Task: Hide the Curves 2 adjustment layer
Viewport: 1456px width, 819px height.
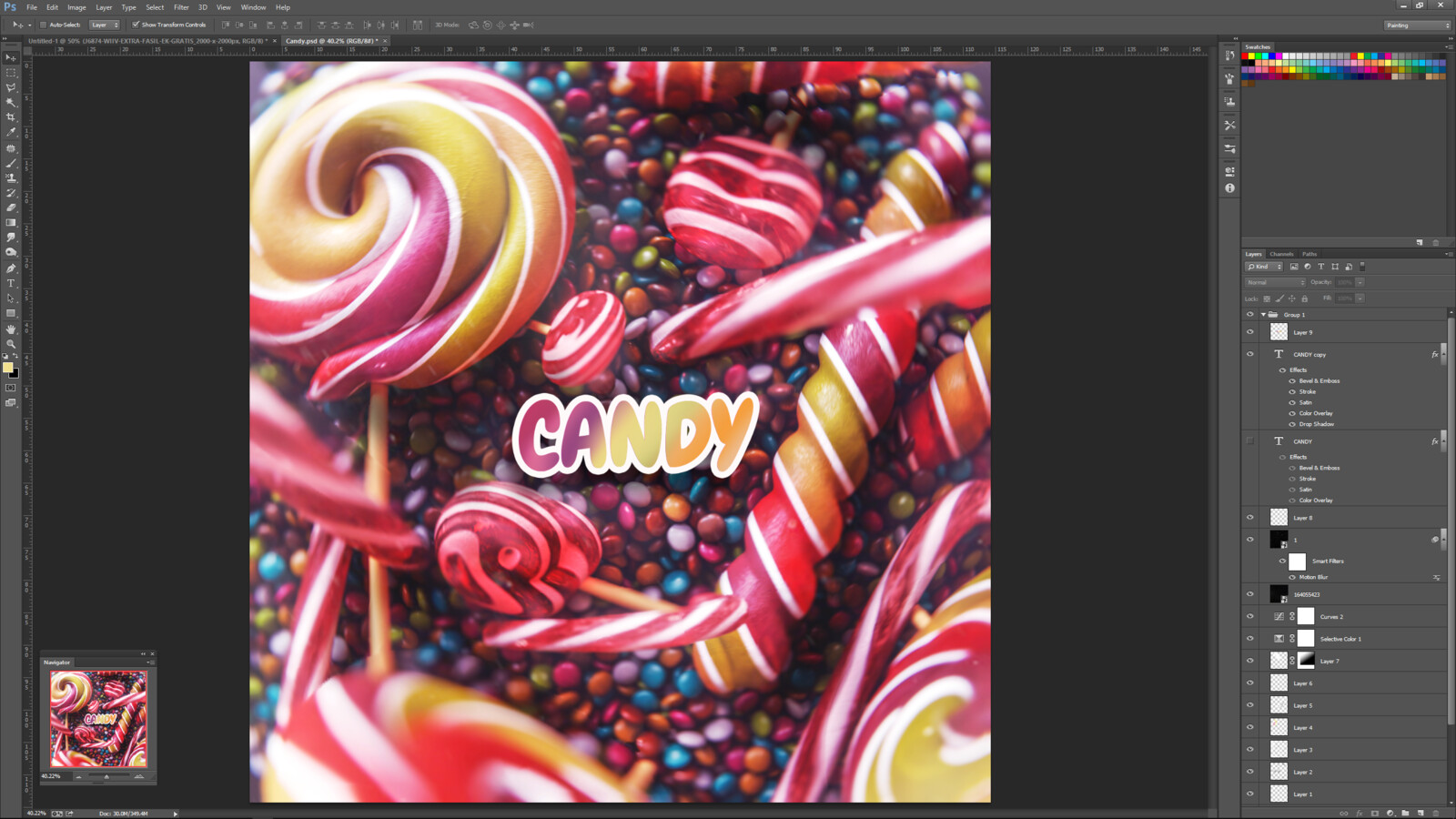Action: 1249,616
